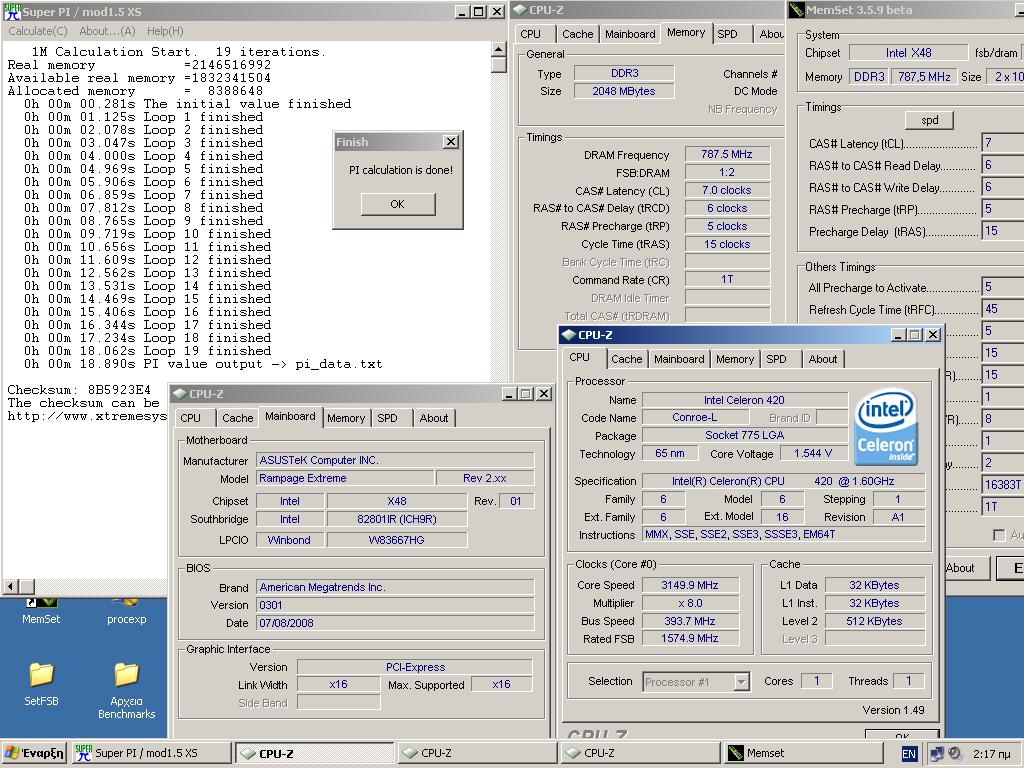
Task: Click the network tray icon
Action: [x=937, y=753]
